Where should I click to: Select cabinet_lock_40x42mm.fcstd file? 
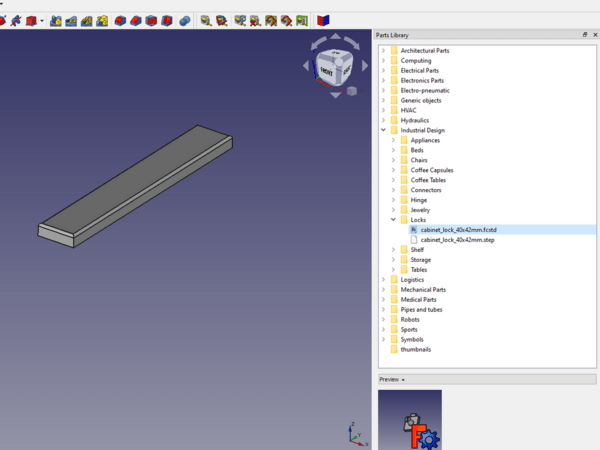coord(458,230)
